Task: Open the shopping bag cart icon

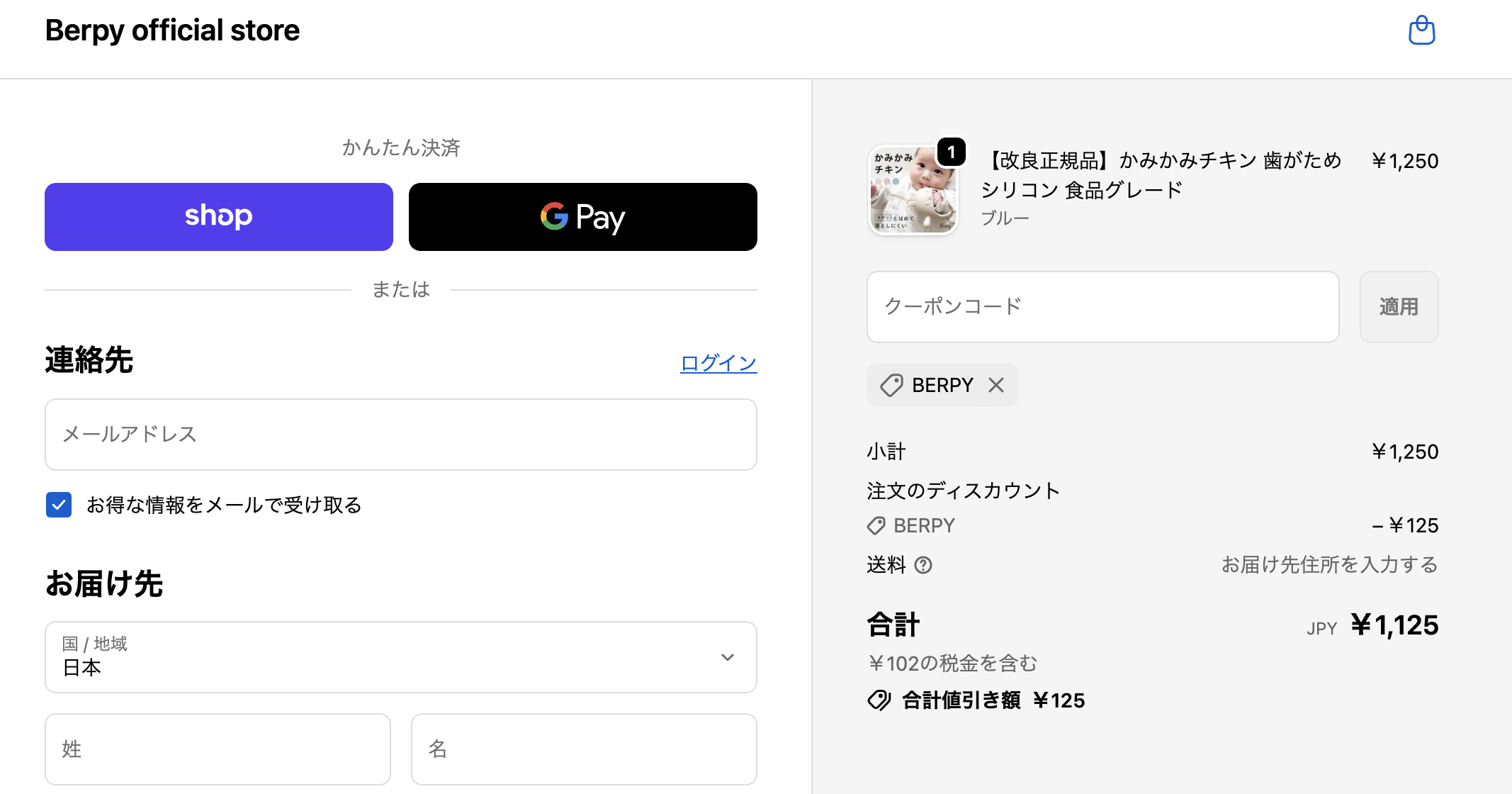Action: tap(1421, 30)
